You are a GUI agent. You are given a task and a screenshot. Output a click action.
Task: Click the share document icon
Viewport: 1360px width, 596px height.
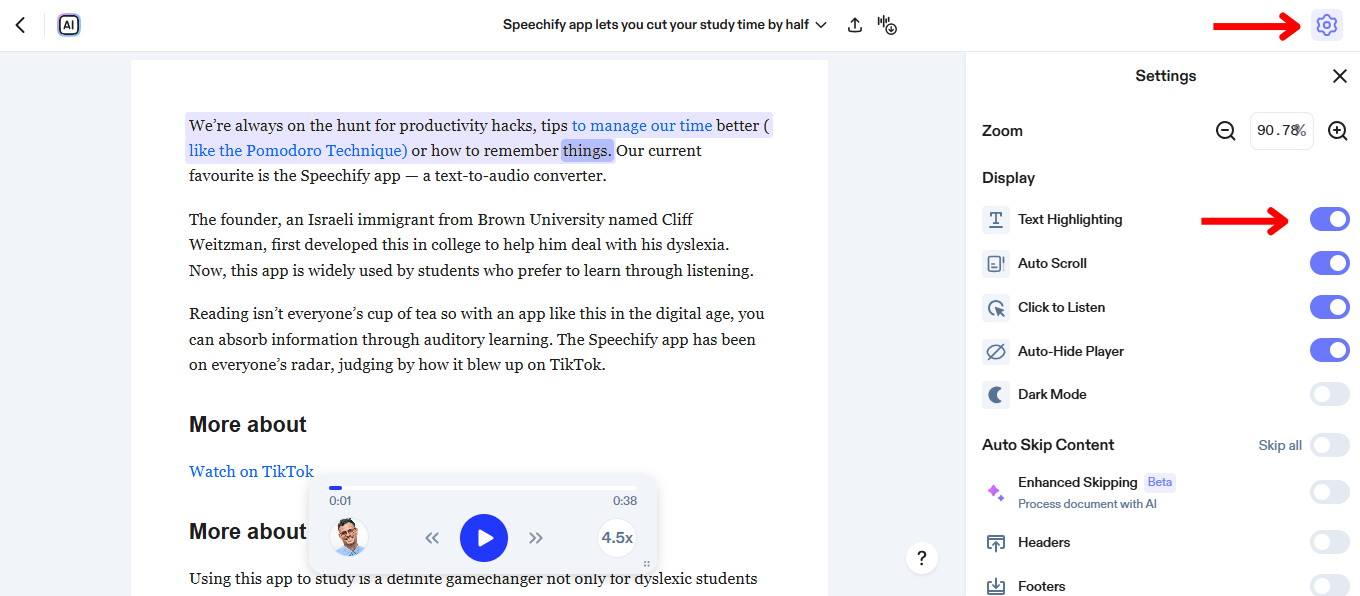pos(855,25)
